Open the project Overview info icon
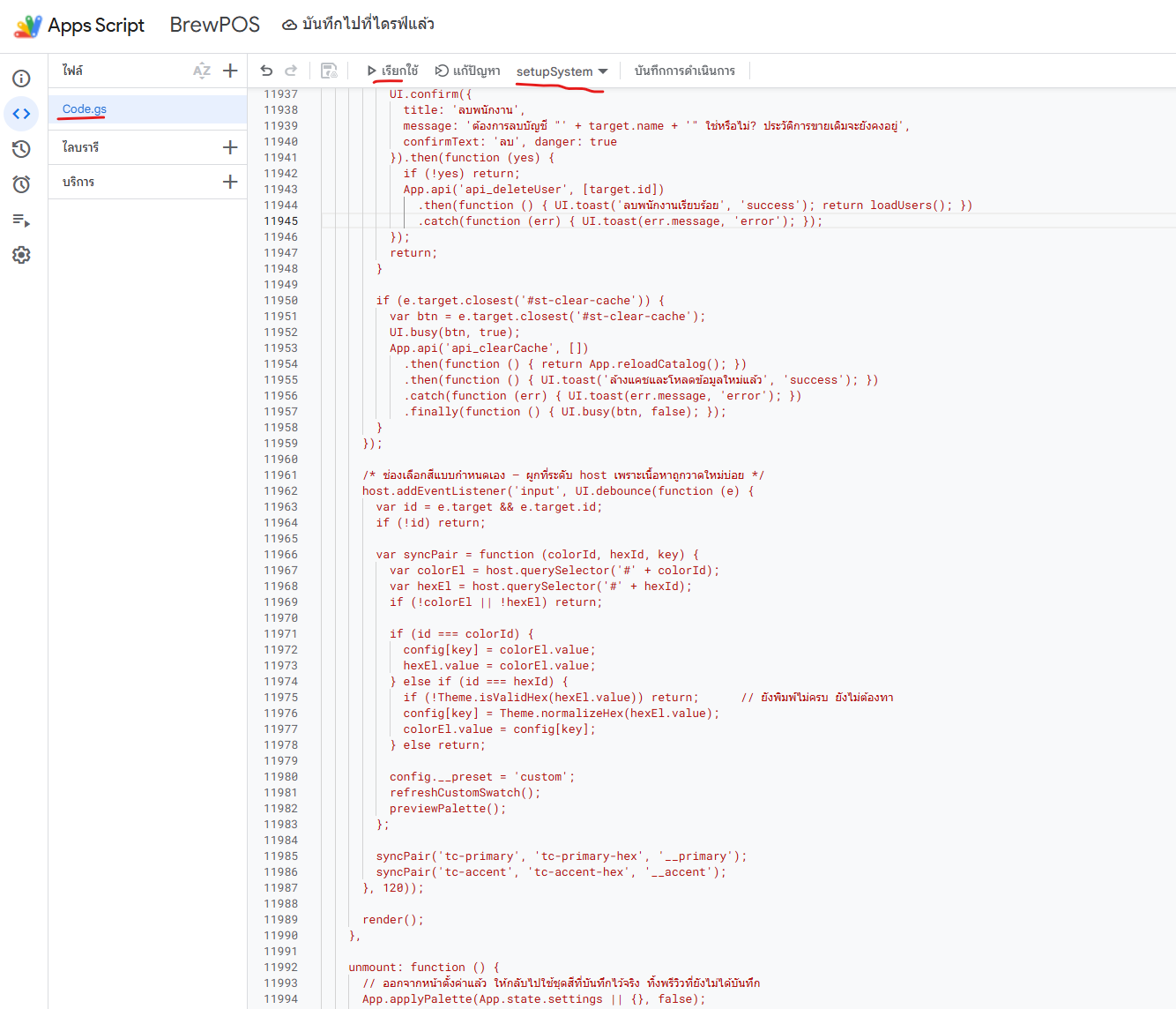The image size is (1176, 1009). click(21, 78)
